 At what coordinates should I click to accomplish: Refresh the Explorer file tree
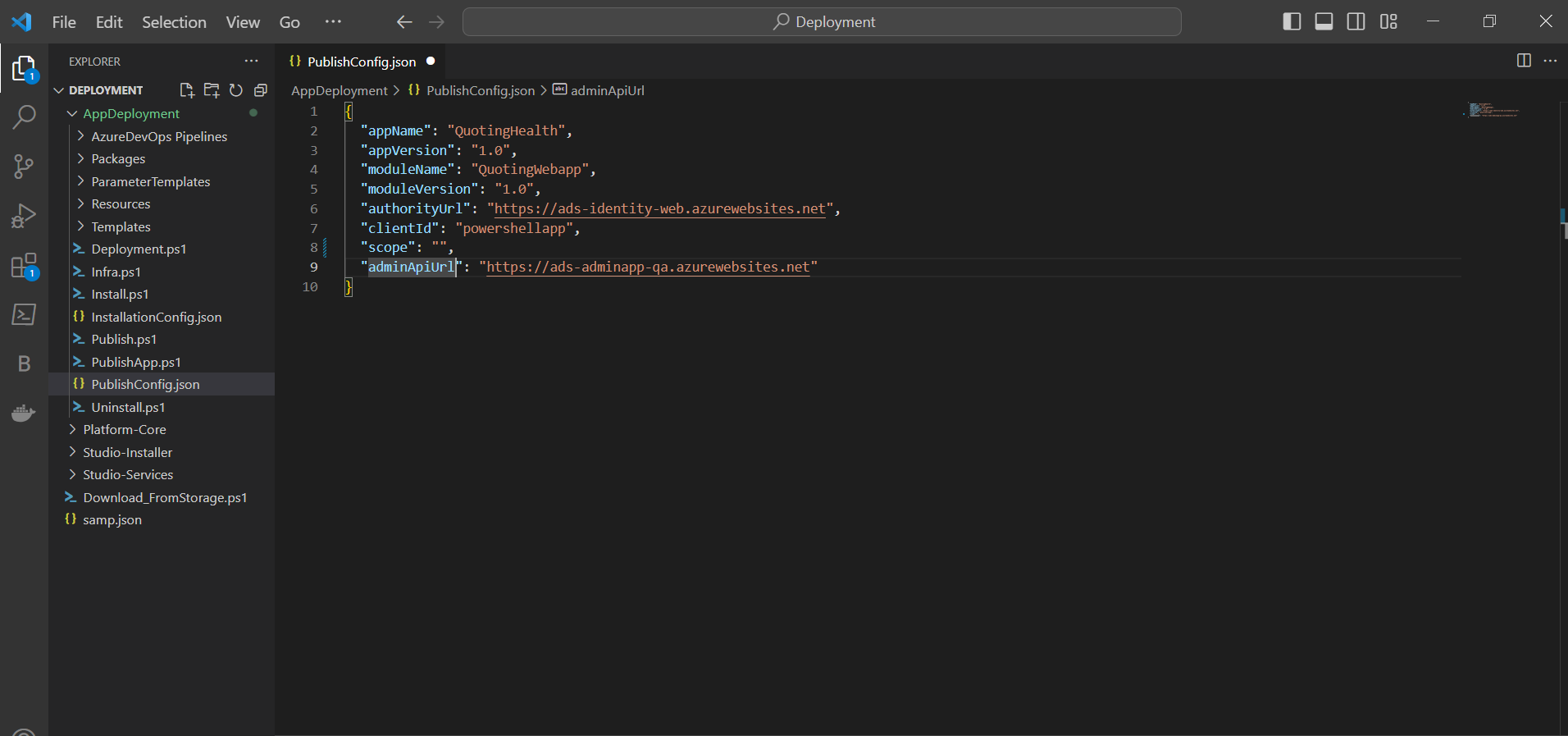(236, 90)
